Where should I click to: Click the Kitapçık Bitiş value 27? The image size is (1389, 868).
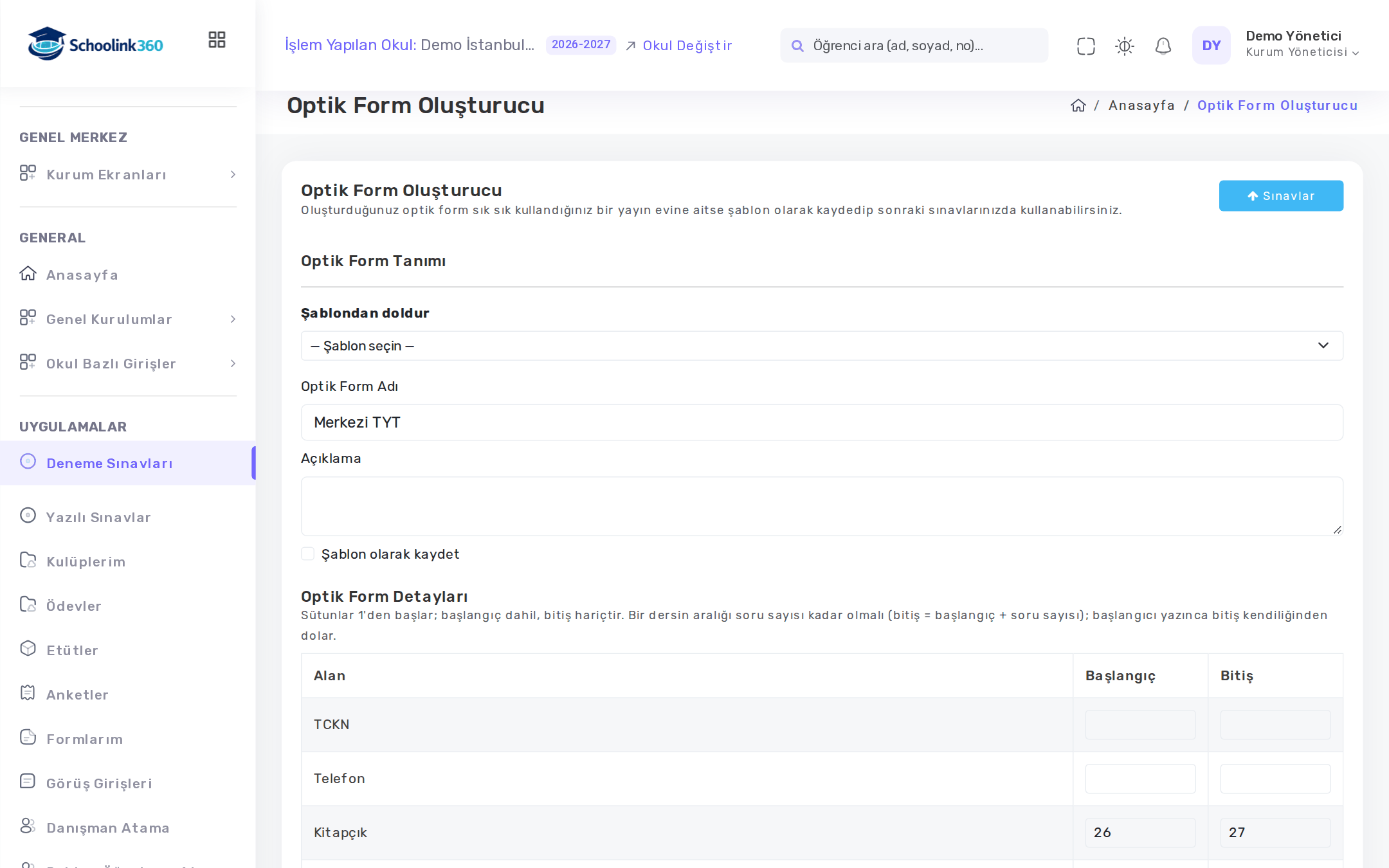(1275, 833)
